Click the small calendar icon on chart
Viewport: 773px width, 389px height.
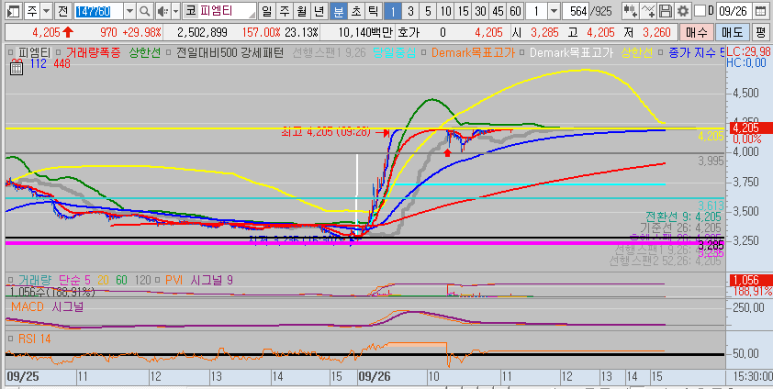[x=16, y=68]
